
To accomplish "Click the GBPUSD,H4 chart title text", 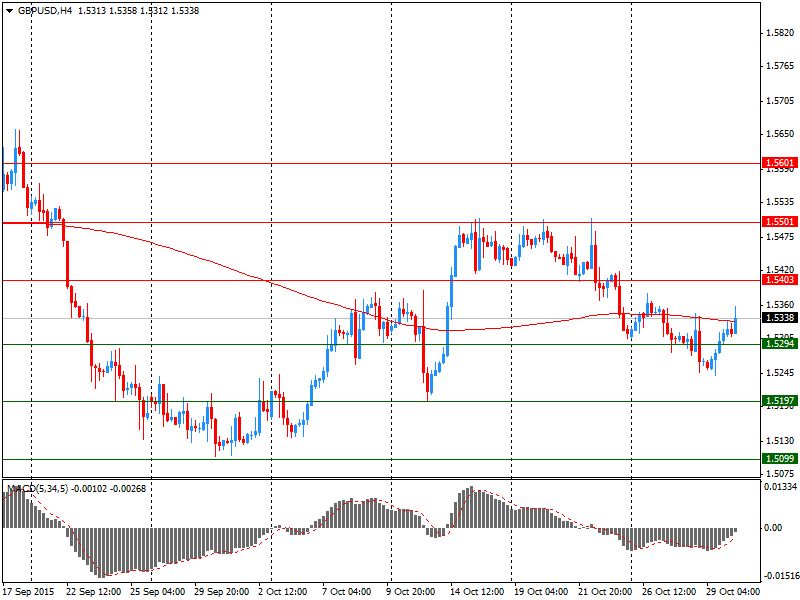I will (45, 11).
